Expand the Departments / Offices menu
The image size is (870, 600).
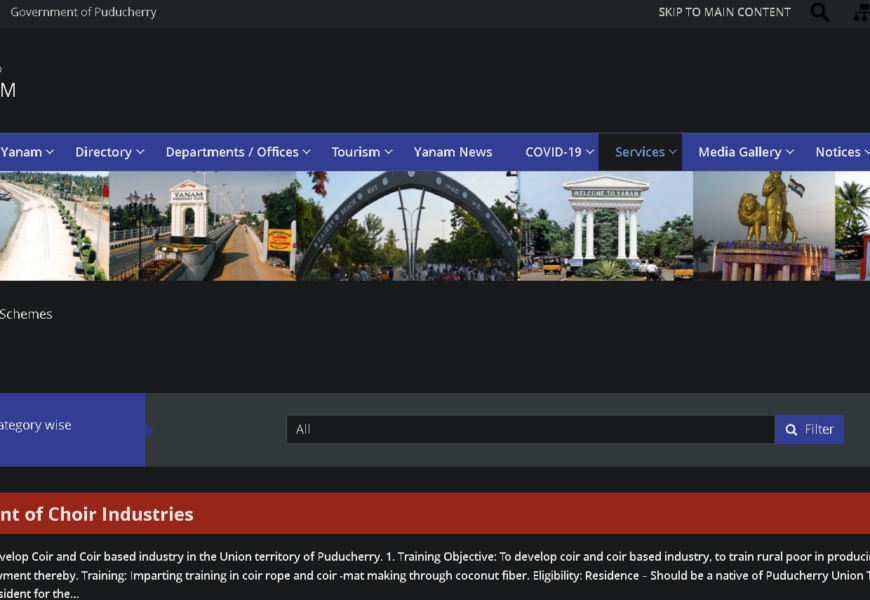(237, 152)
